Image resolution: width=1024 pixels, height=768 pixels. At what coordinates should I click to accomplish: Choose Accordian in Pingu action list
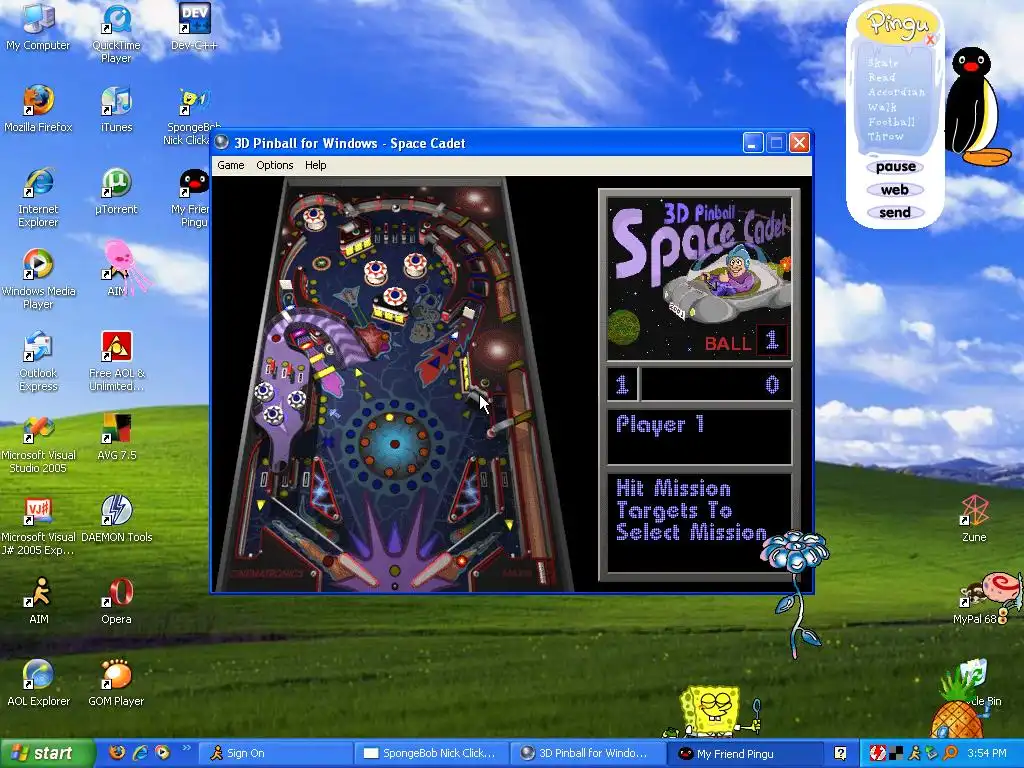click(x=896, y=92)
